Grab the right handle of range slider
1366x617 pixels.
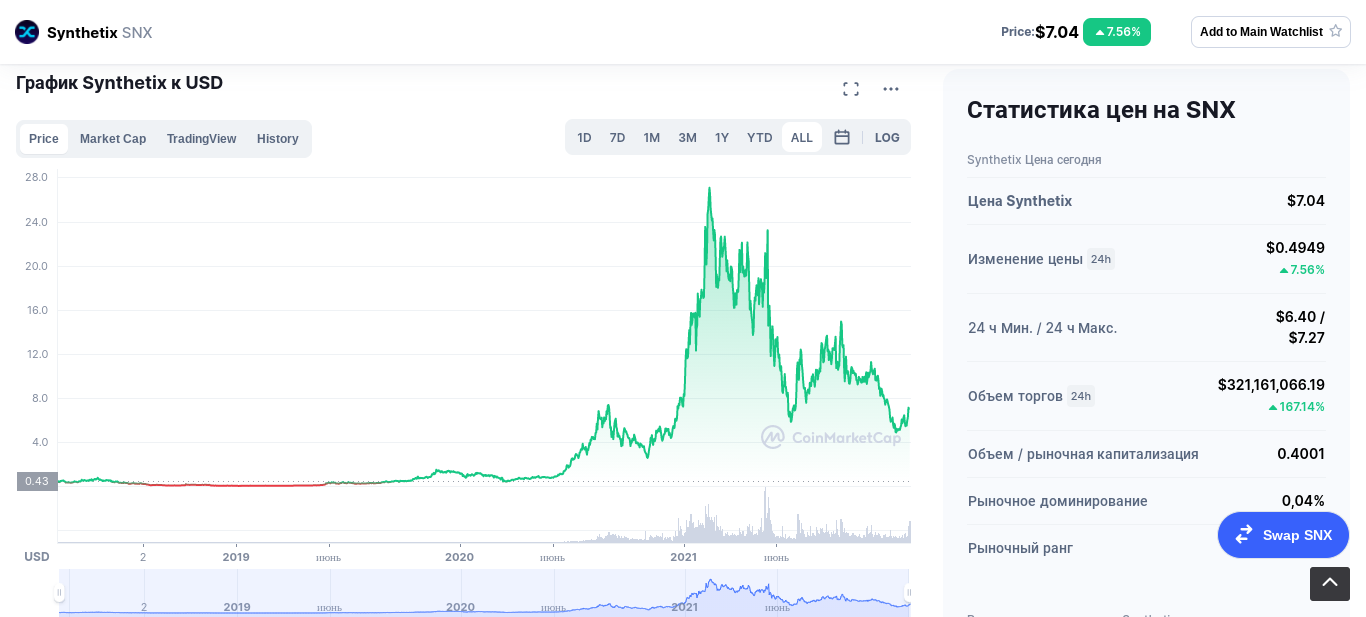[909, 593]
